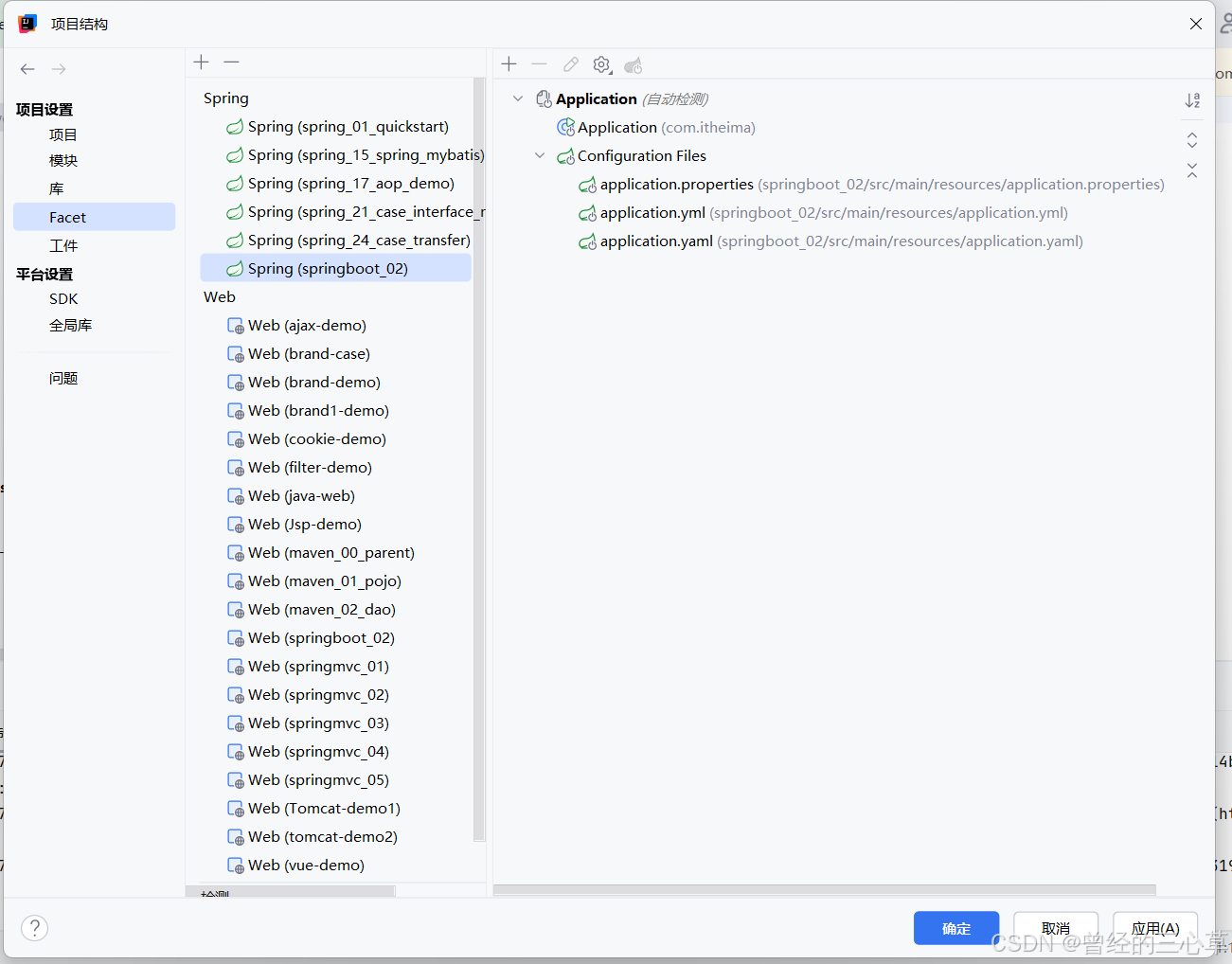Go back with the left arrow icon
The width and height of the screenshot is (1232, 964).
[27, 69]
